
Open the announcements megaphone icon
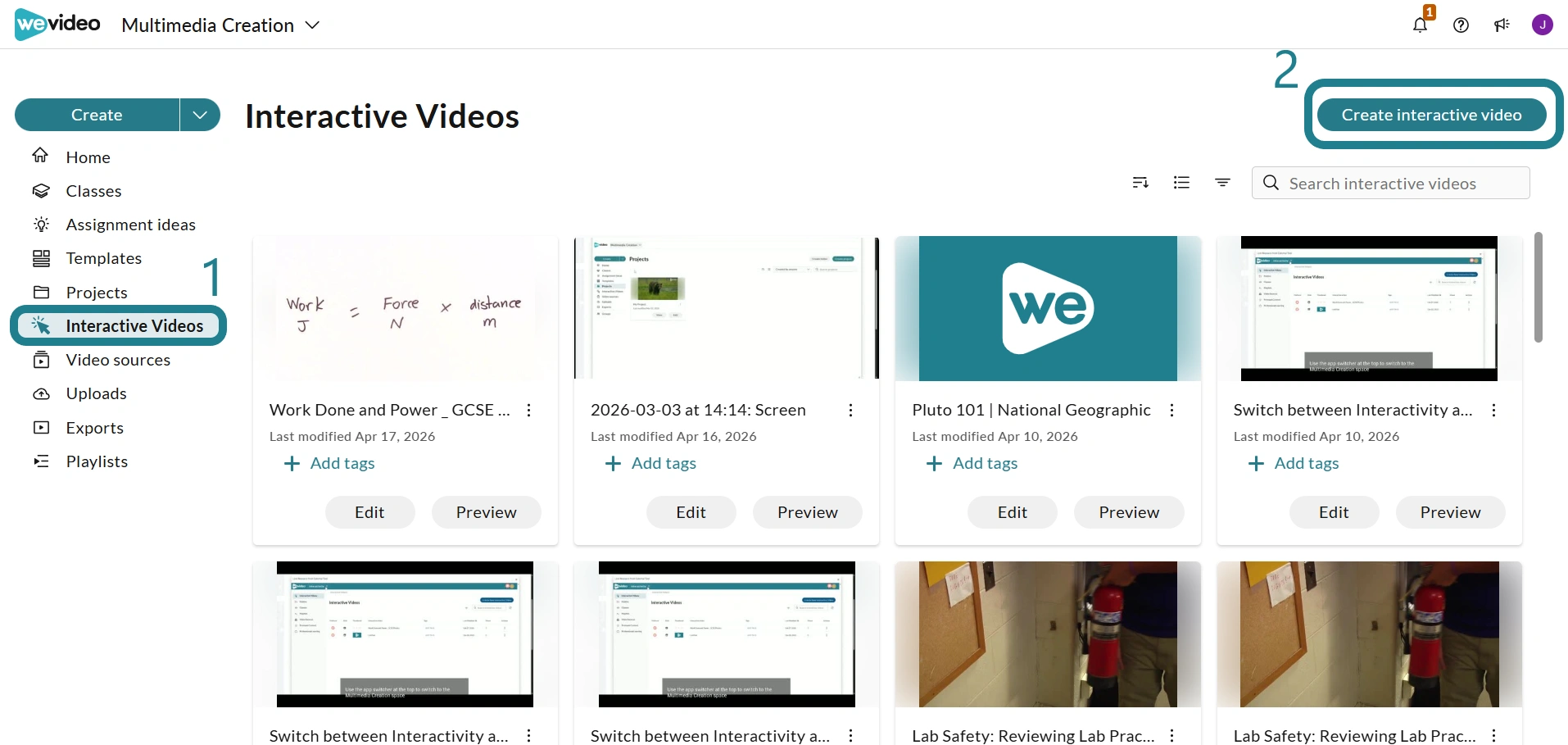pos(1502,25)
